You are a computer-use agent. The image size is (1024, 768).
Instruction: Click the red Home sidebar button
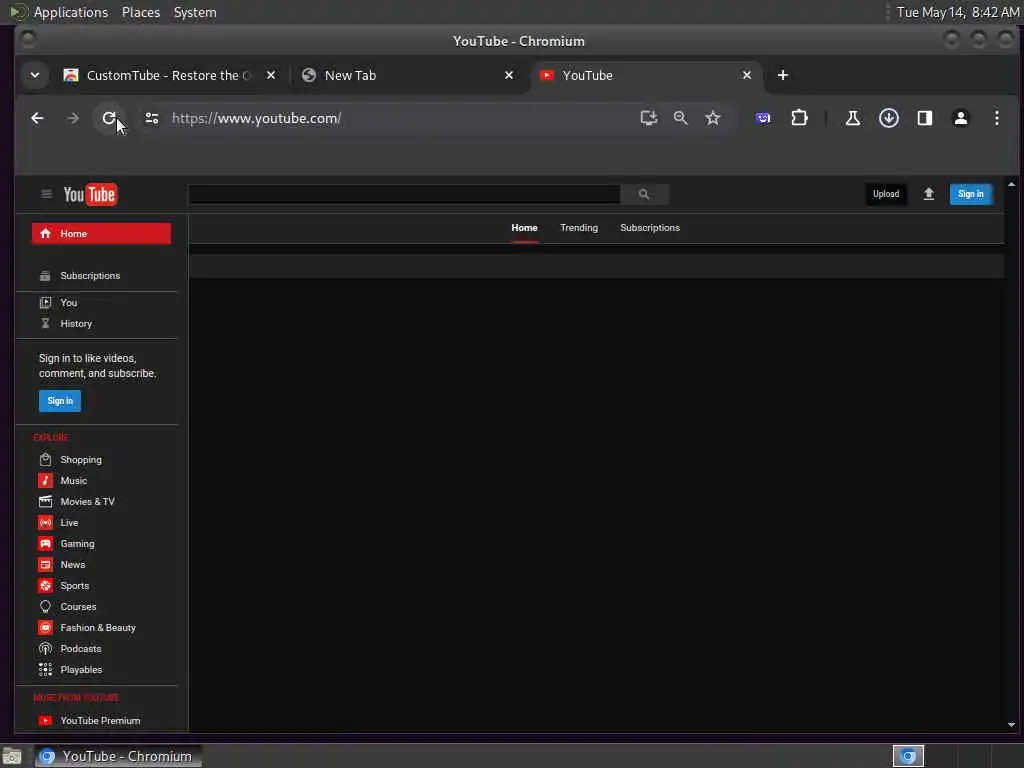click(x=101, y=233)
